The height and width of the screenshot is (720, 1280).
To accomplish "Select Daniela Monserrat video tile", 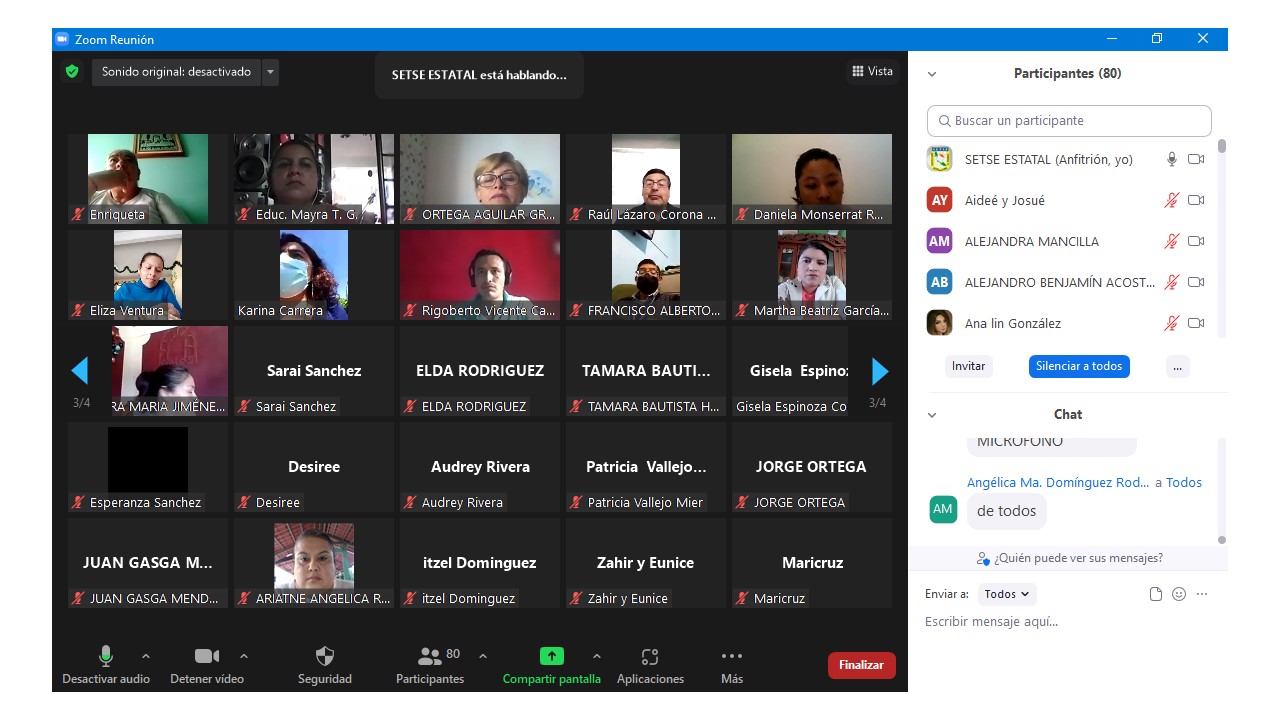I will (812, 179).
